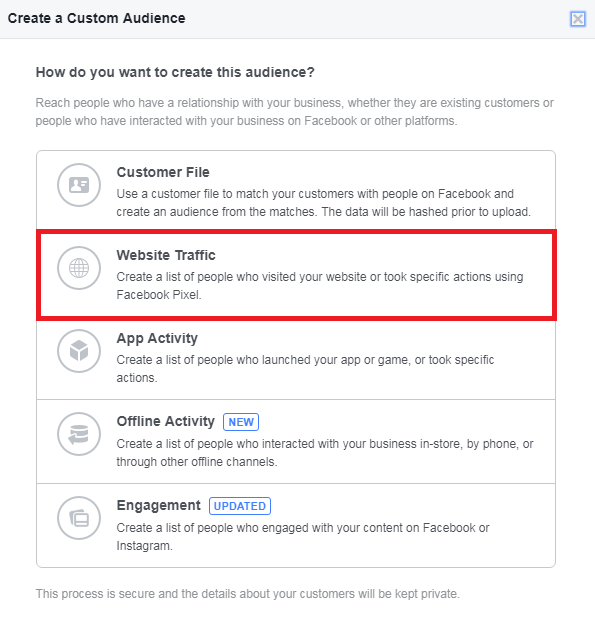Click the Engagement Facebook or Instagram description
The image size is (595, 635).
click(303, 537)
